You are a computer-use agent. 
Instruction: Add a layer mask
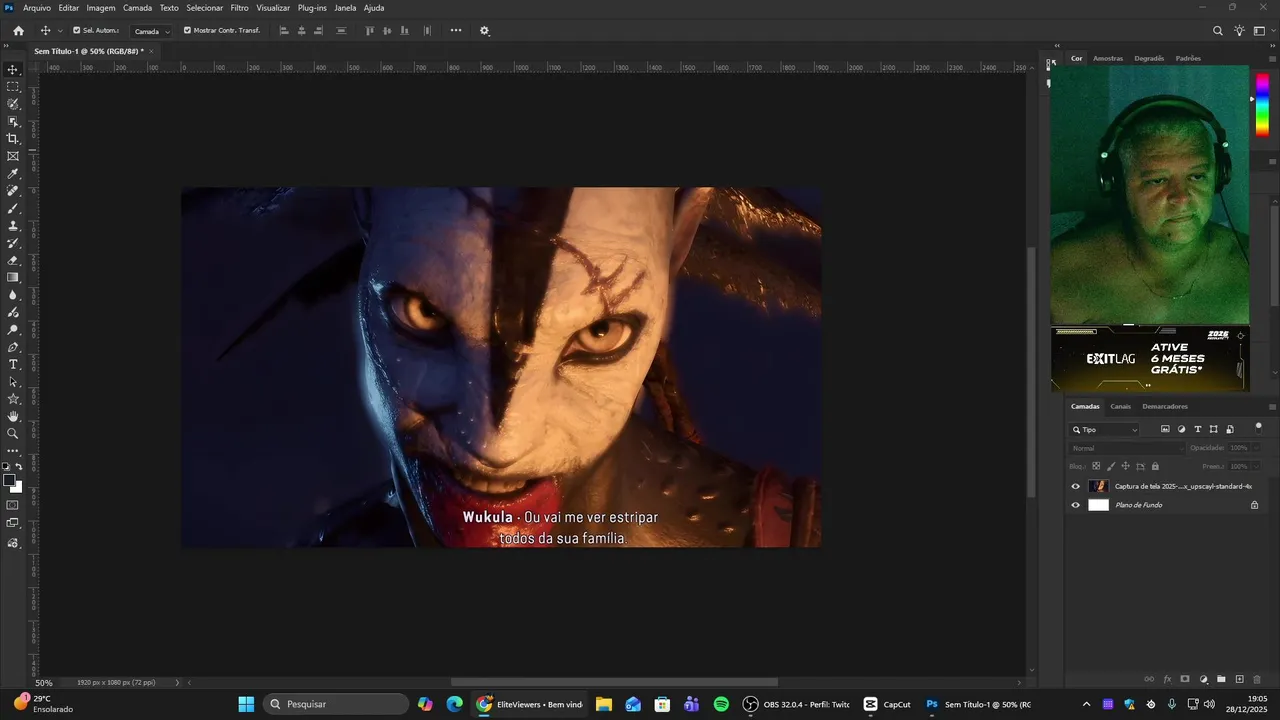pyautogui.click(x=1185, y=679)
